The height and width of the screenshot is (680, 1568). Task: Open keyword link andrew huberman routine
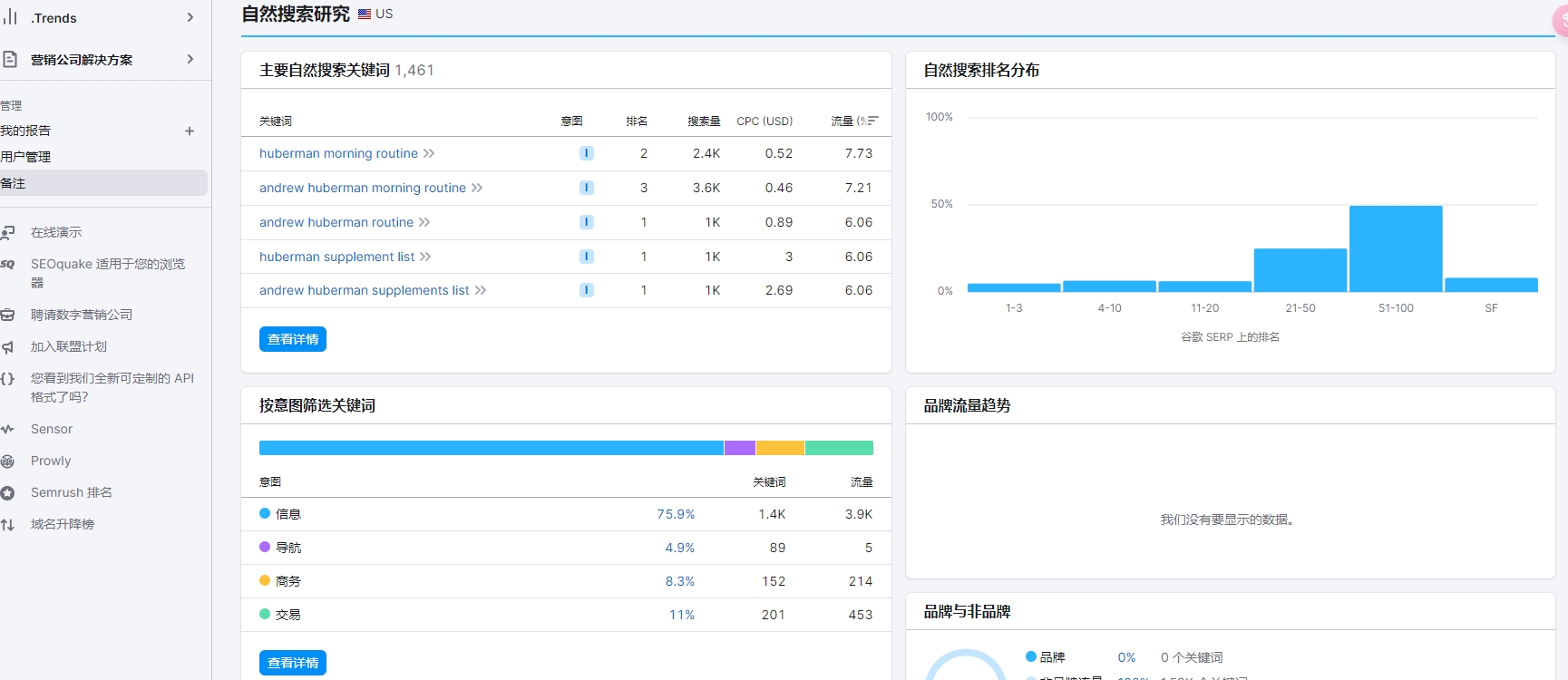click(x=336, y=222)
